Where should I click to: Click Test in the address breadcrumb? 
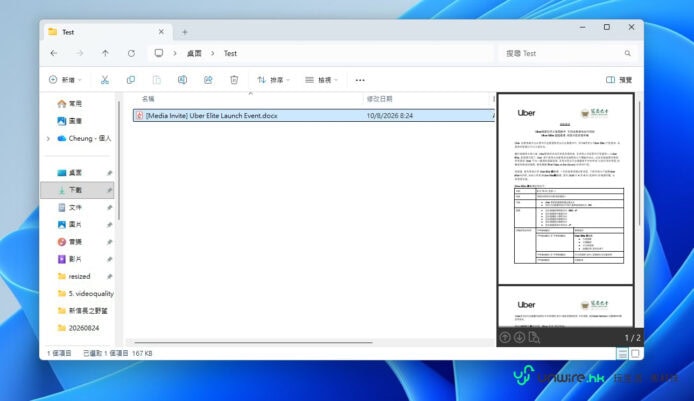[230, 53]
